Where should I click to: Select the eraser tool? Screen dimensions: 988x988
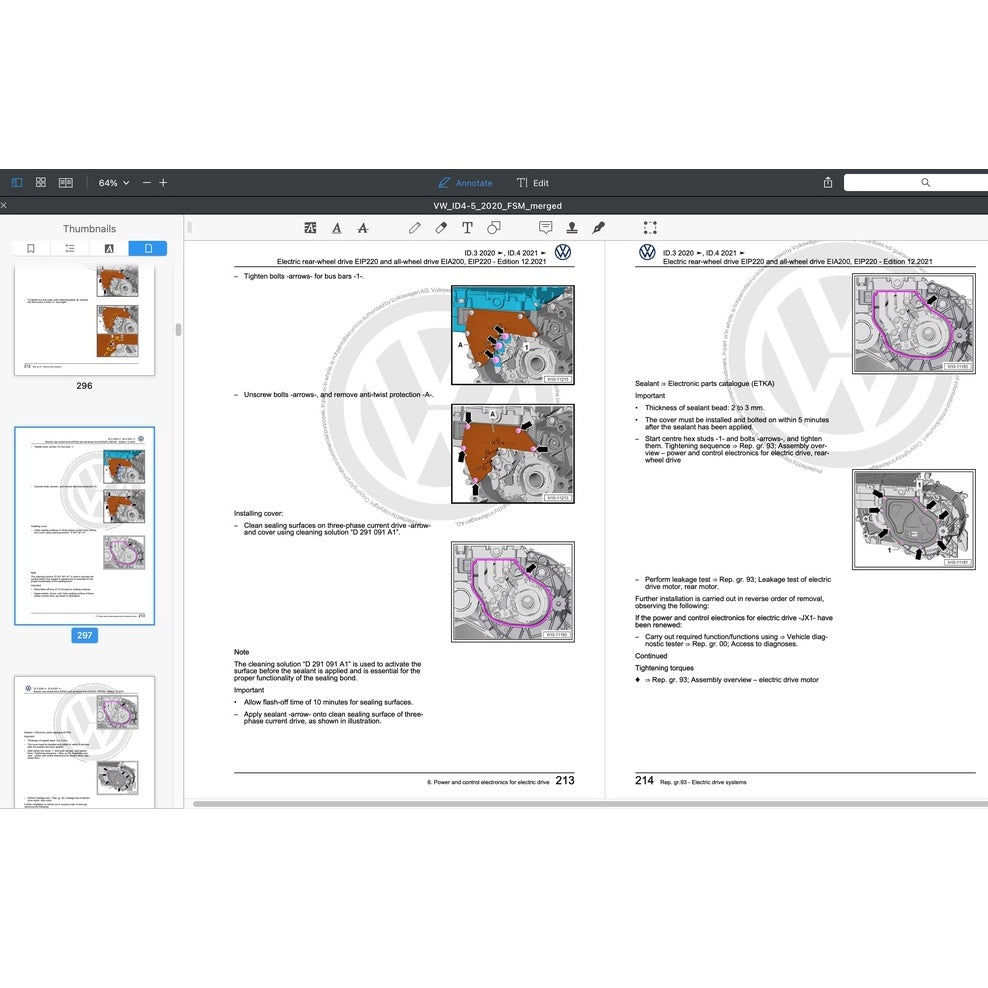click(441, 228)
